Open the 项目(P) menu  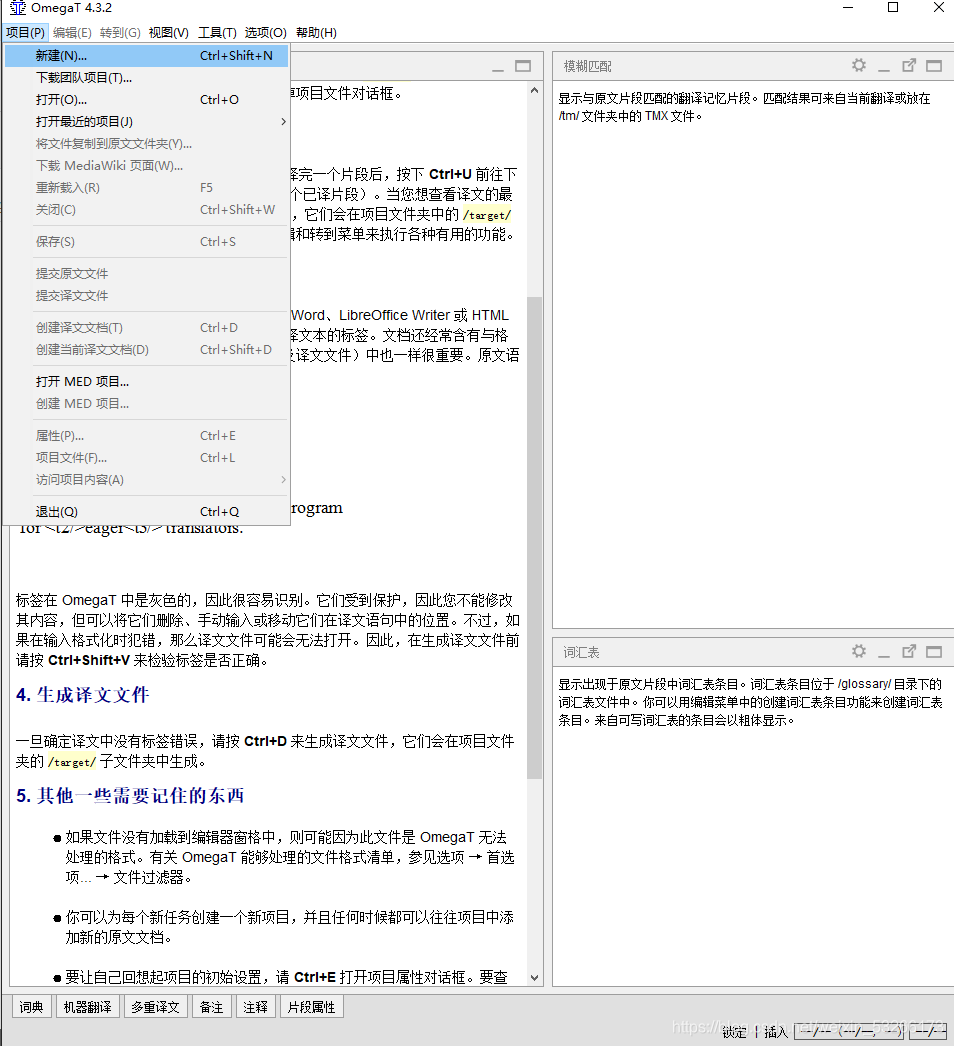pos(25,33)
